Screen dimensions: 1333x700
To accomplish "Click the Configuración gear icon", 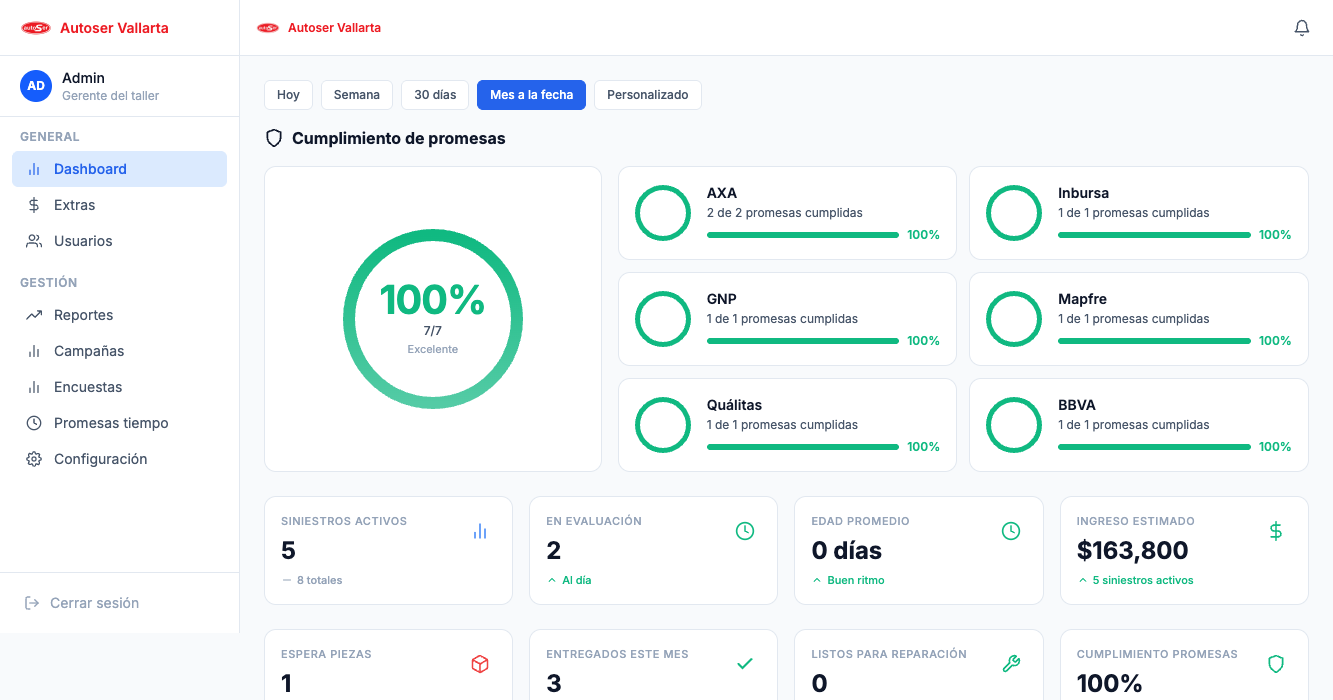I will click(34, 459).
